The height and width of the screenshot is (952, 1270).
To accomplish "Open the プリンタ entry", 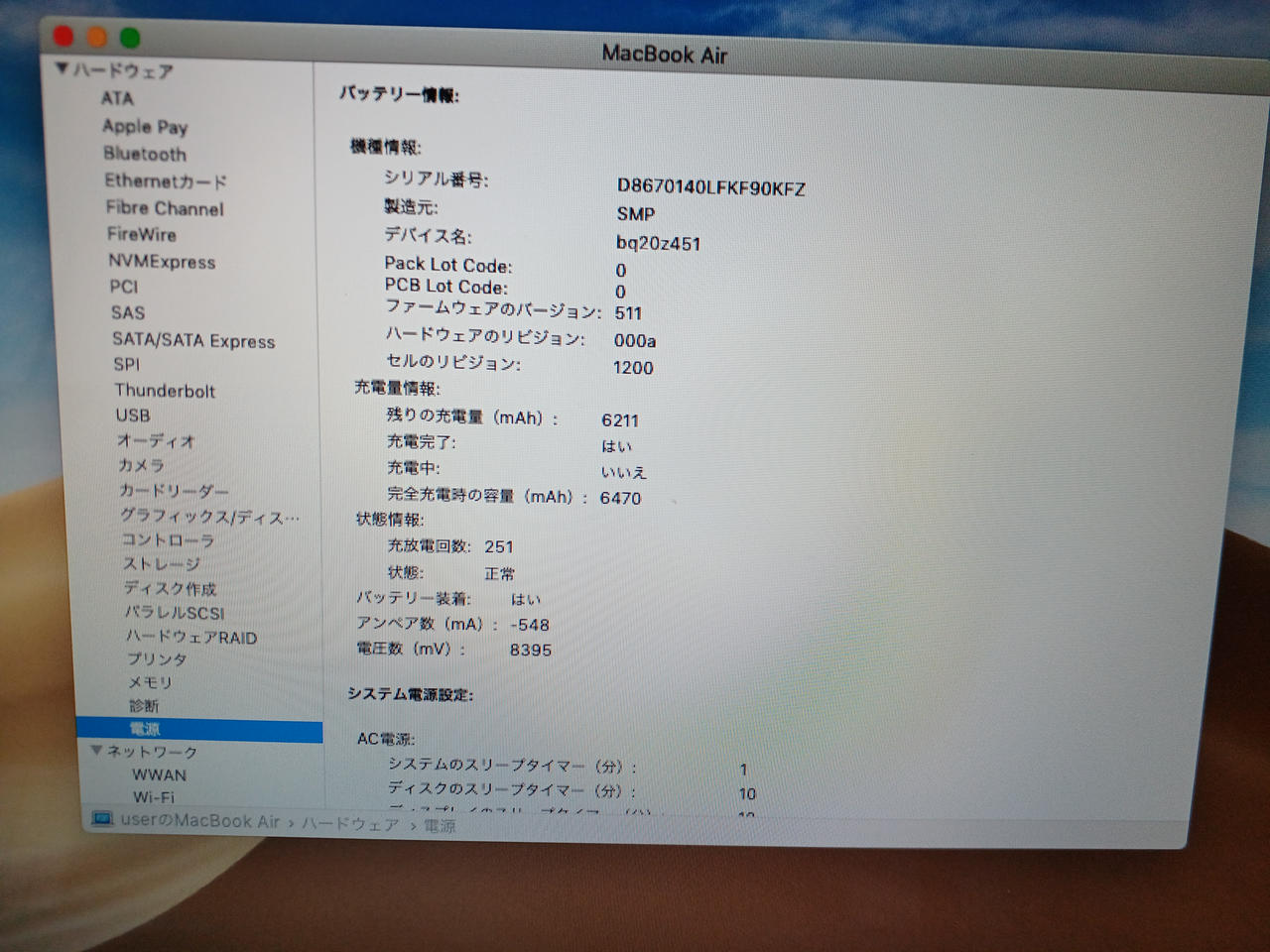I will (x=157, y=659).
